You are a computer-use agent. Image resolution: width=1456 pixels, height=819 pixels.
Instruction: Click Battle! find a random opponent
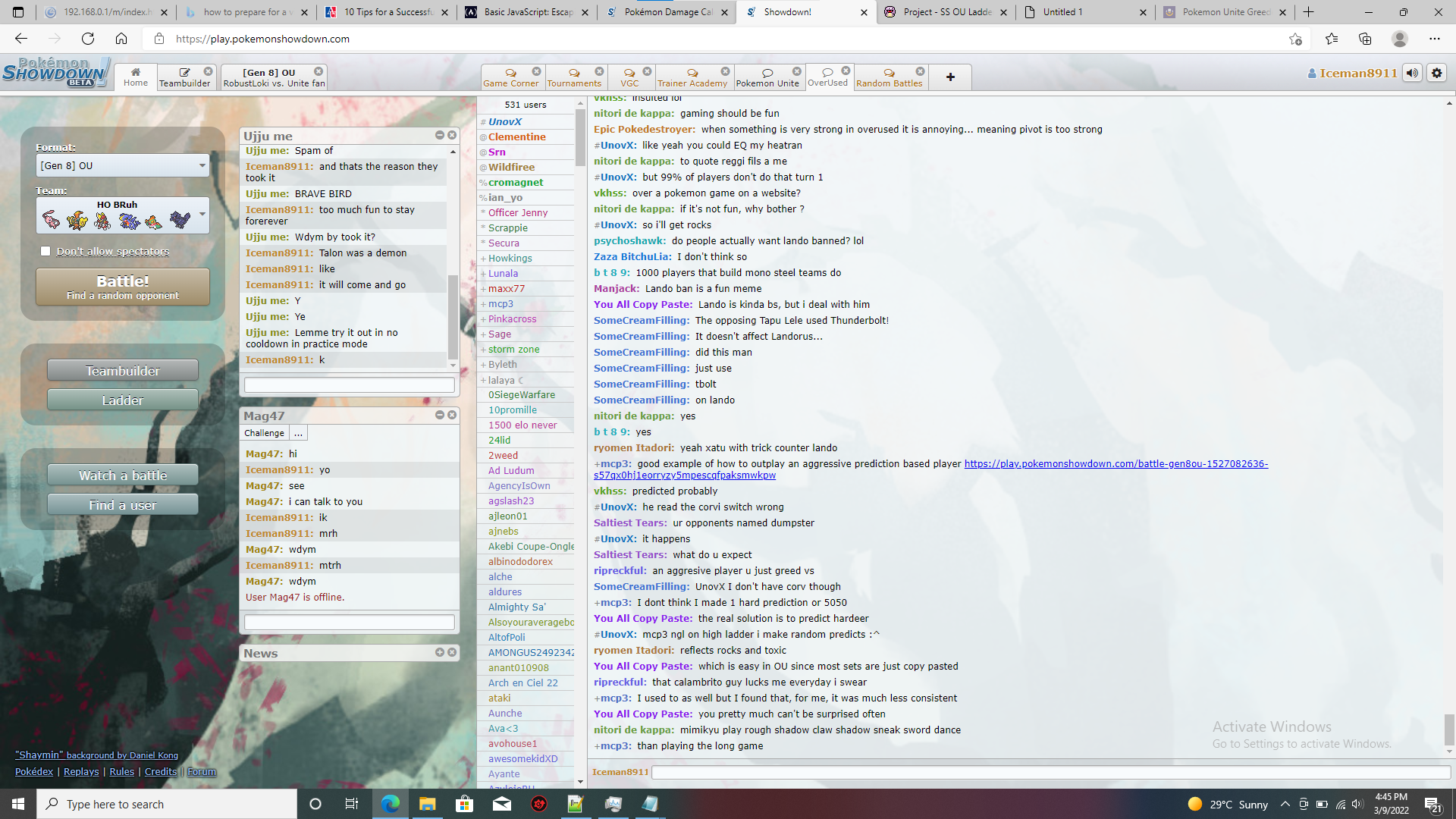[123, 287]
